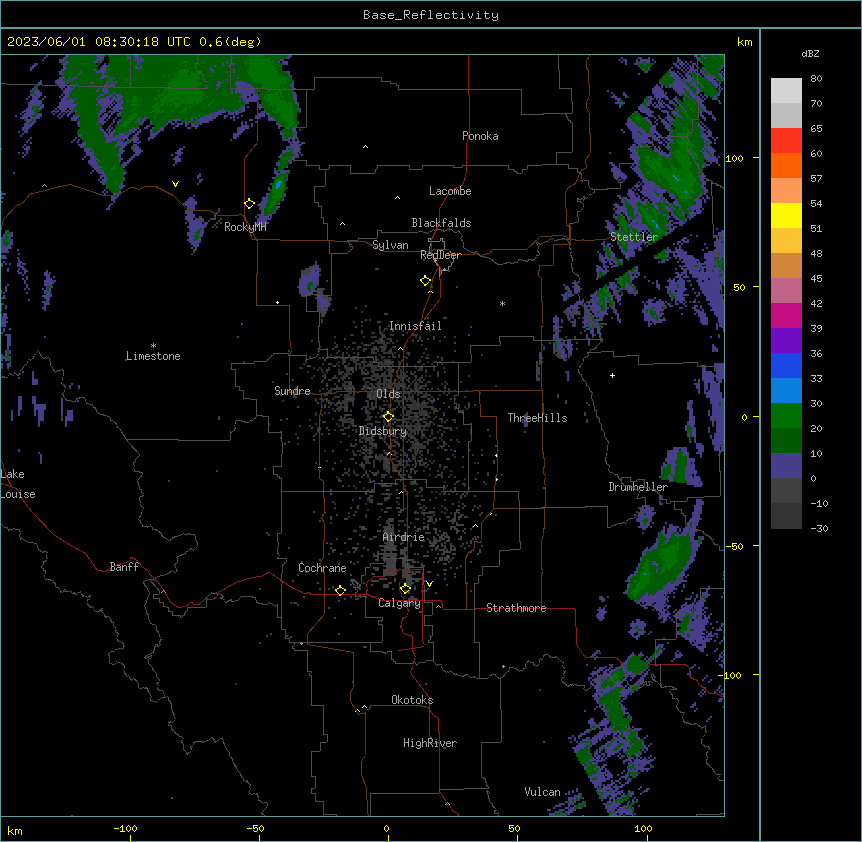Click the Vulcan label
This screenshot has height=842, width=862.
click(x=542, y=792)
